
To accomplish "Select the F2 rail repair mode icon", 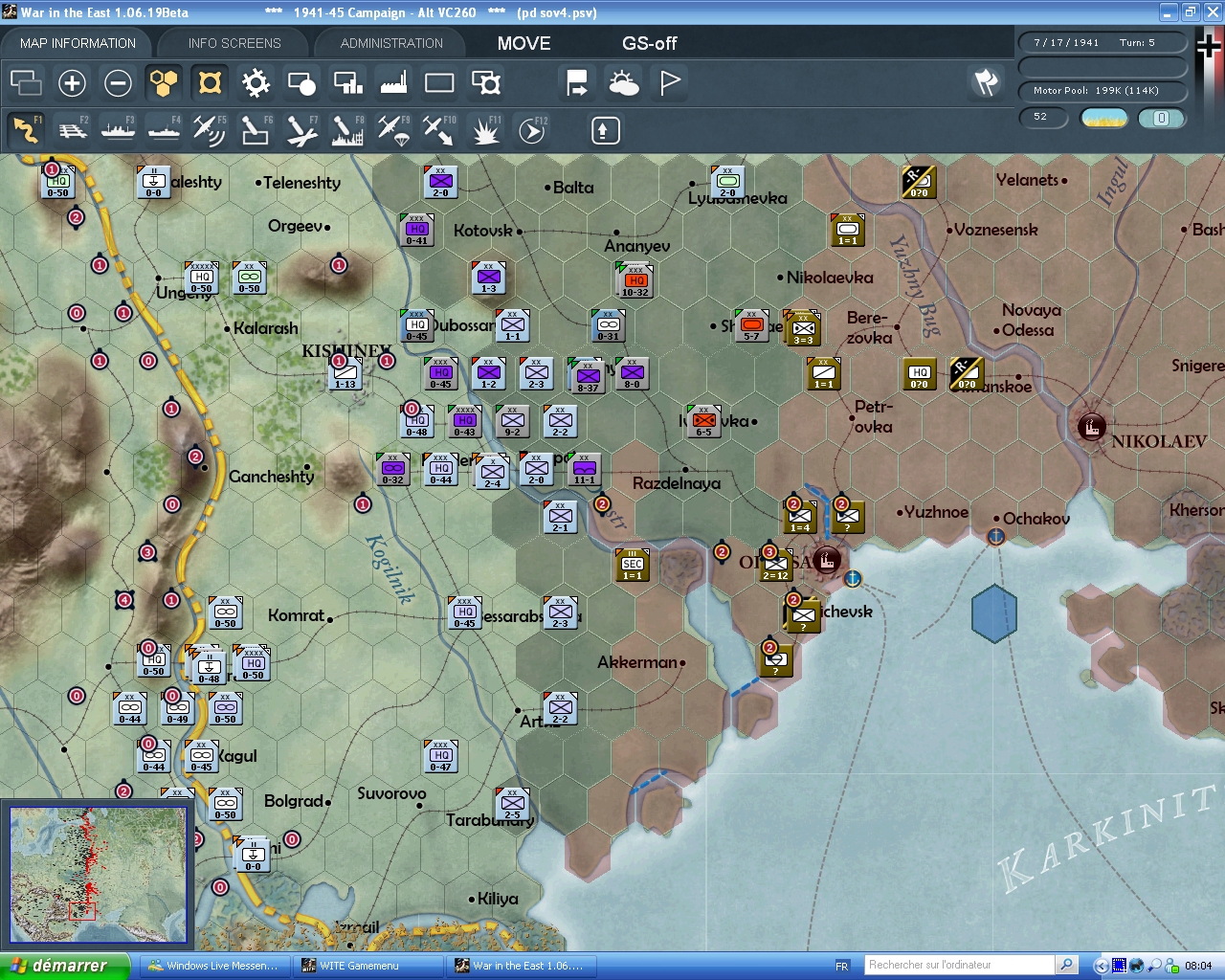I will click(x=72, y=130).
